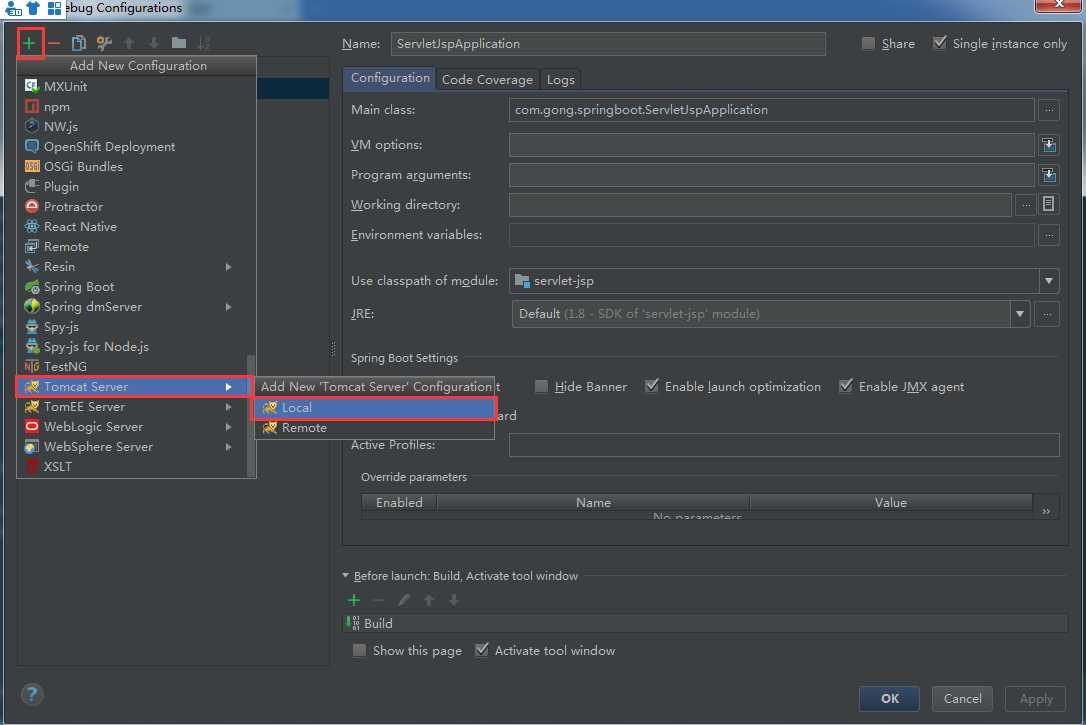The height and width of the screenshot is (725, 1086).
Task: Switch to the Configuration tab
Action: pyautogui.click(x=389, y=78)
